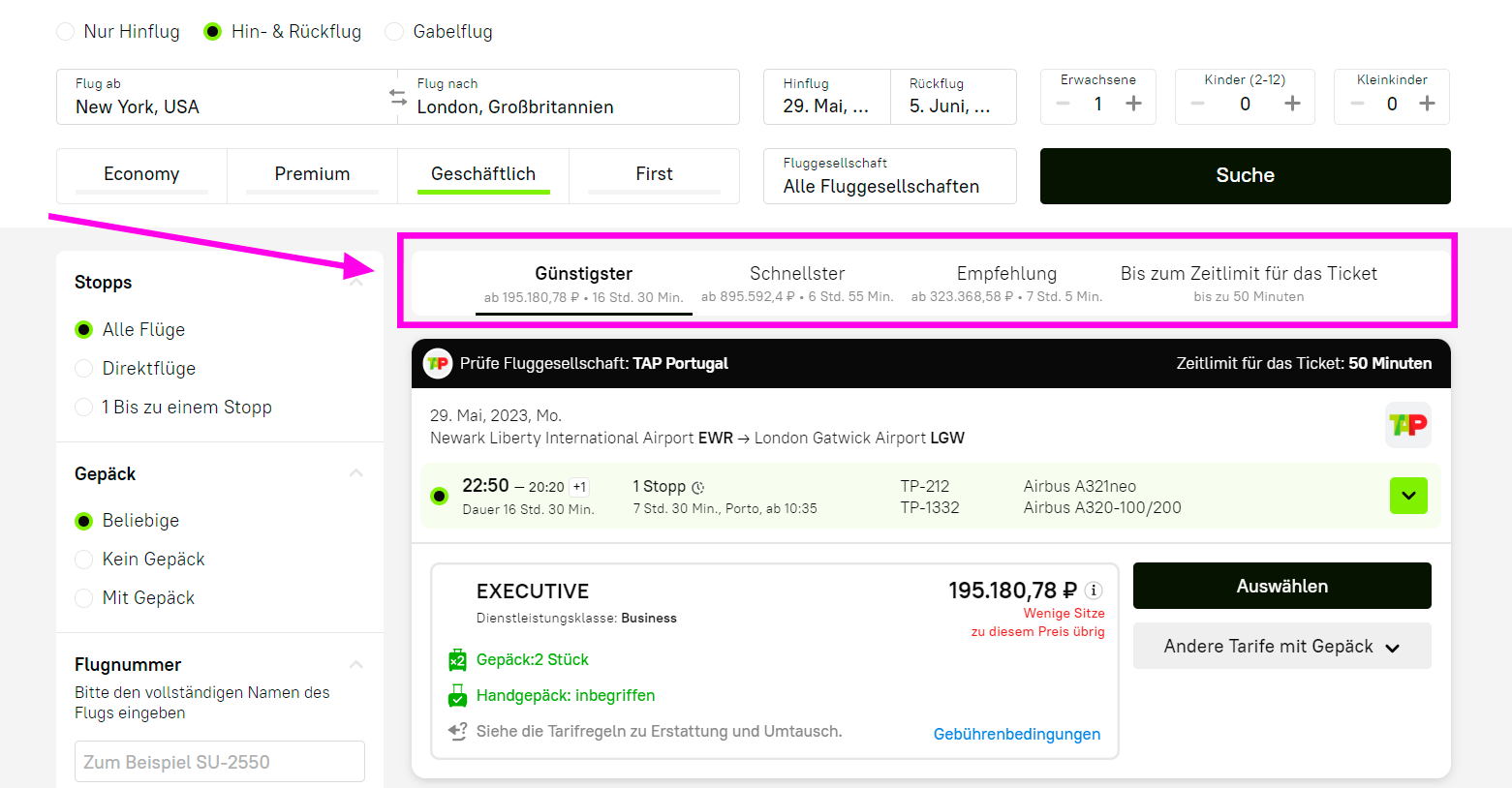Screen dimensions: 1512x788
Task: Increase number of adults with plus
Action: [x=1133, y=104]
